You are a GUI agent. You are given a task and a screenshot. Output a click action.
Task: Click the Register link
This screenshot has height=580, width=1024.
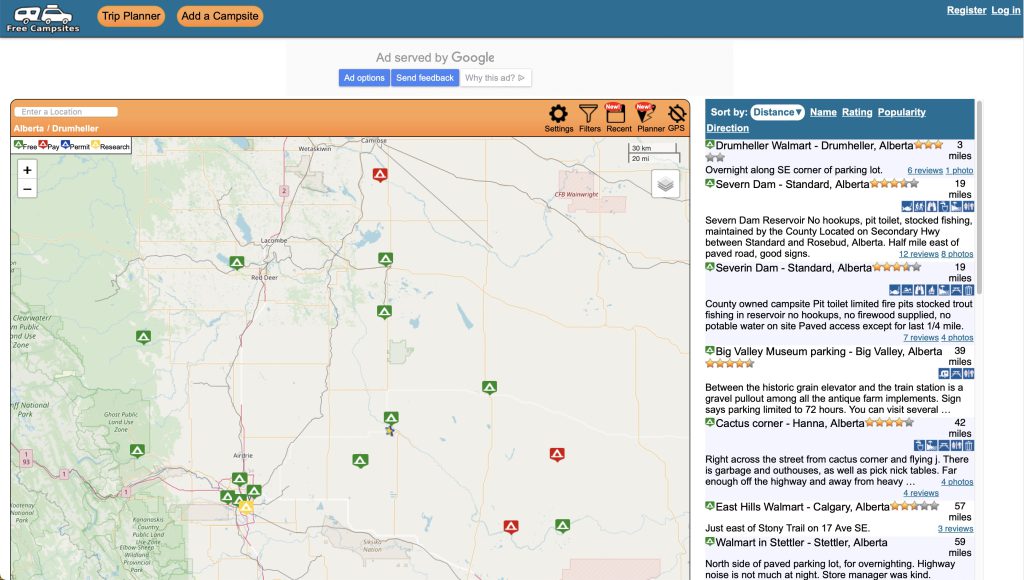point(966,10)
